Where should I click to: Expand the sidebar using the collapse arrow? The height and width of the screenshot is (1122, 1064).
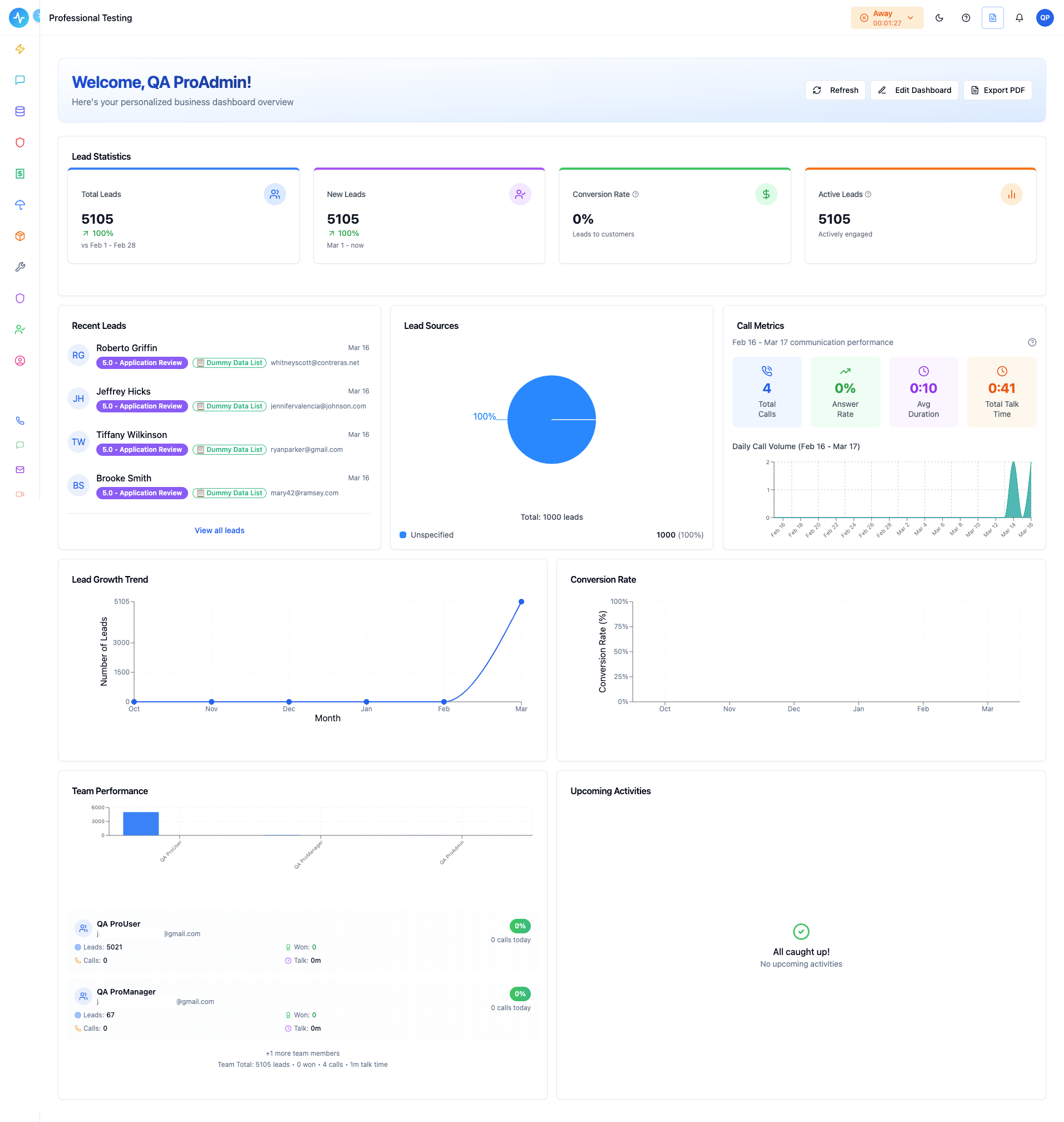[37, 16]
